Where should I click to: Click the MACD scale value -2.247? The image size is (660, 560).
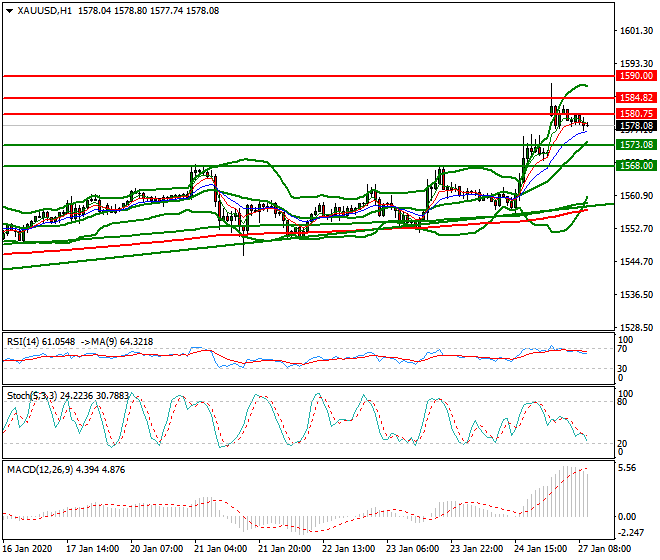pyautogui.click(x=630, y=533)
